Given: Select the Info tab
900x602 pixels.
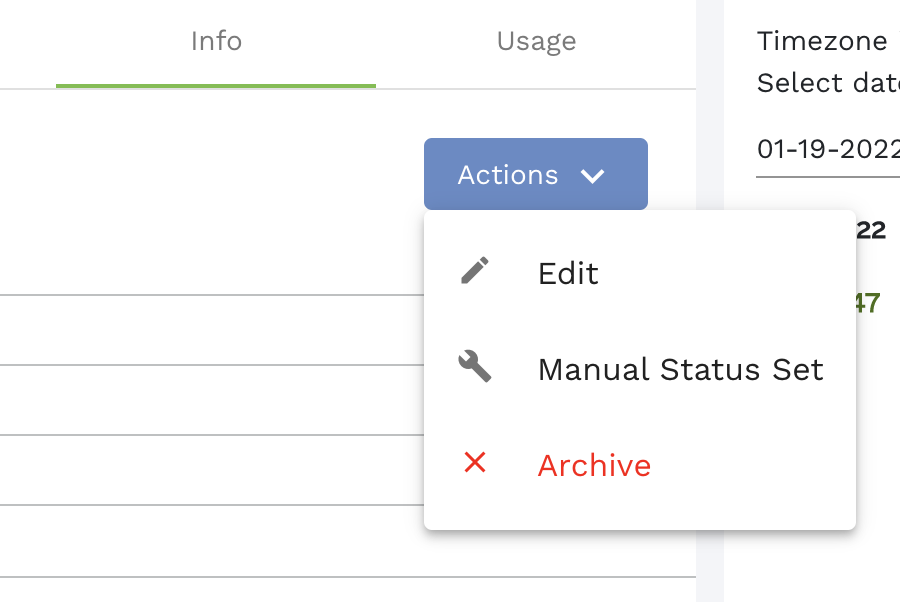Looking at the screenshot, I should click(x=216, y=42).
